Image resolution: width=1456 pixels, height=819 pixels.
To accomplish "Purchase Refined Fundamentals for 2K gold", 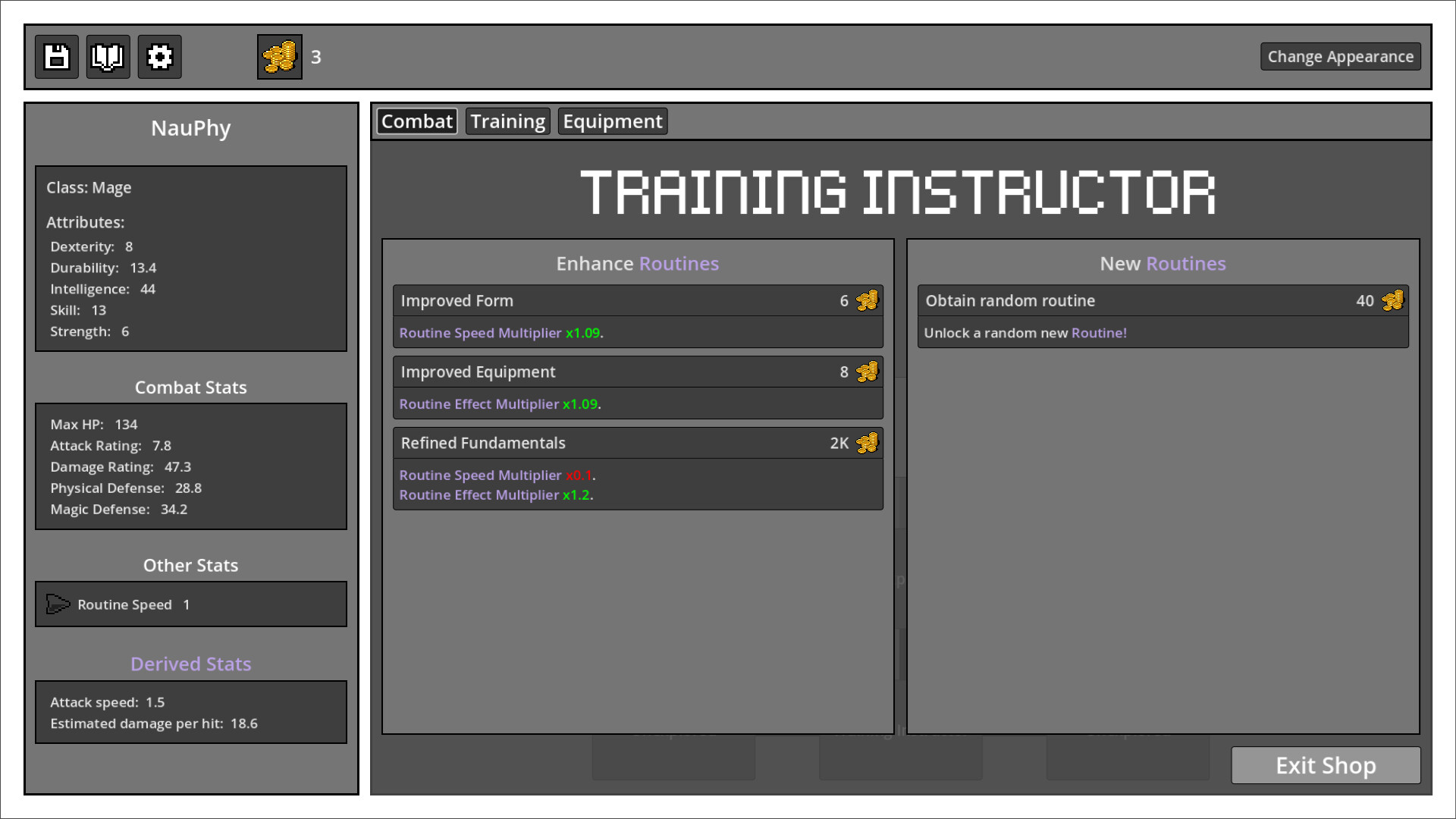I will coord(638,443).
